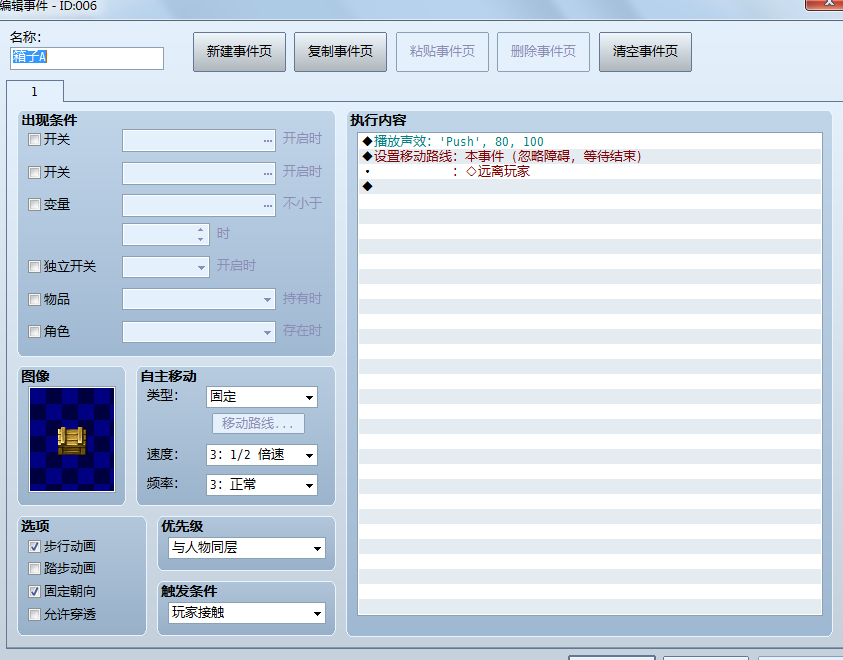Click the variable value stepper arrows
Image resolution: width=843 pixels, height=660 pixels.
click(201, 234)
